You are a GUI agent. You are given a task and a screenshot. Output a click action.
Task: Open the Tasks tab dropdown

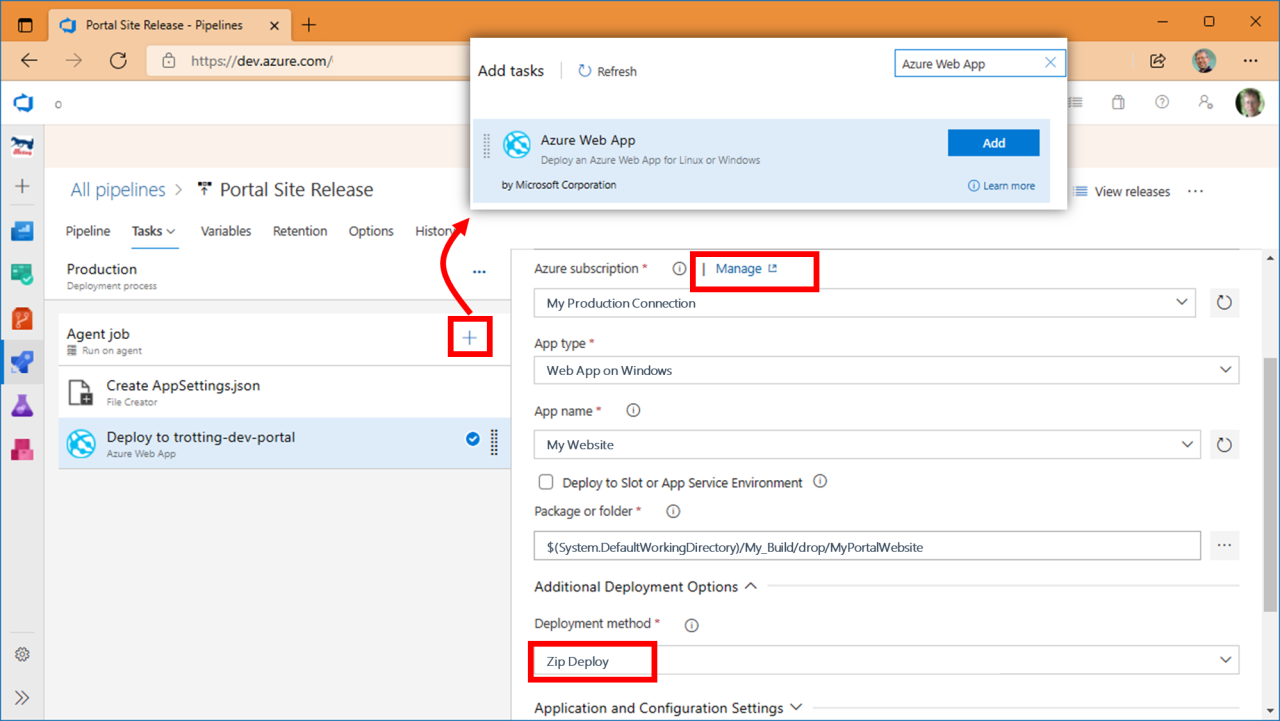click(154, 231)
